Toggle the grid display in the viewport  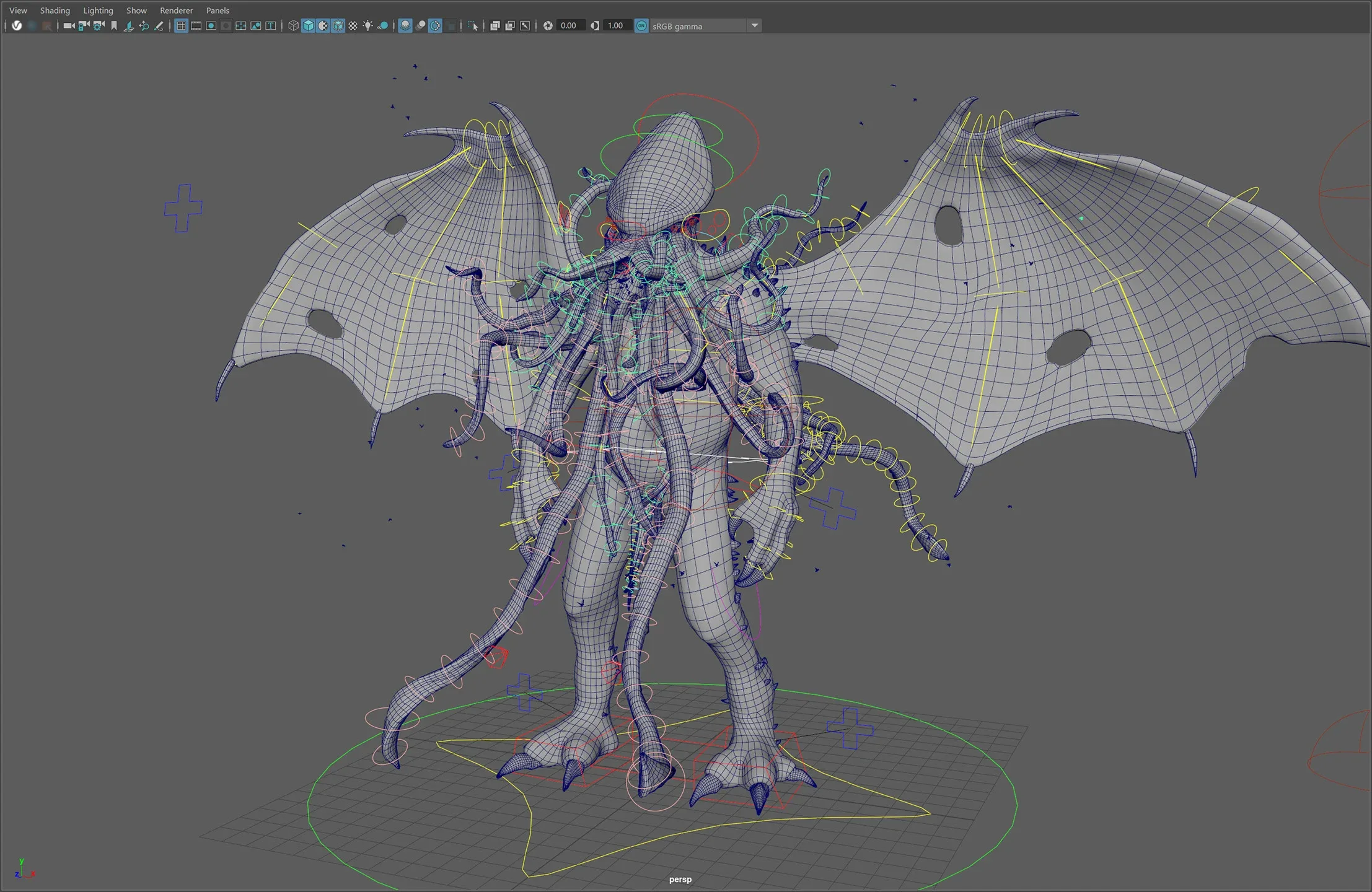pos(182,25)
